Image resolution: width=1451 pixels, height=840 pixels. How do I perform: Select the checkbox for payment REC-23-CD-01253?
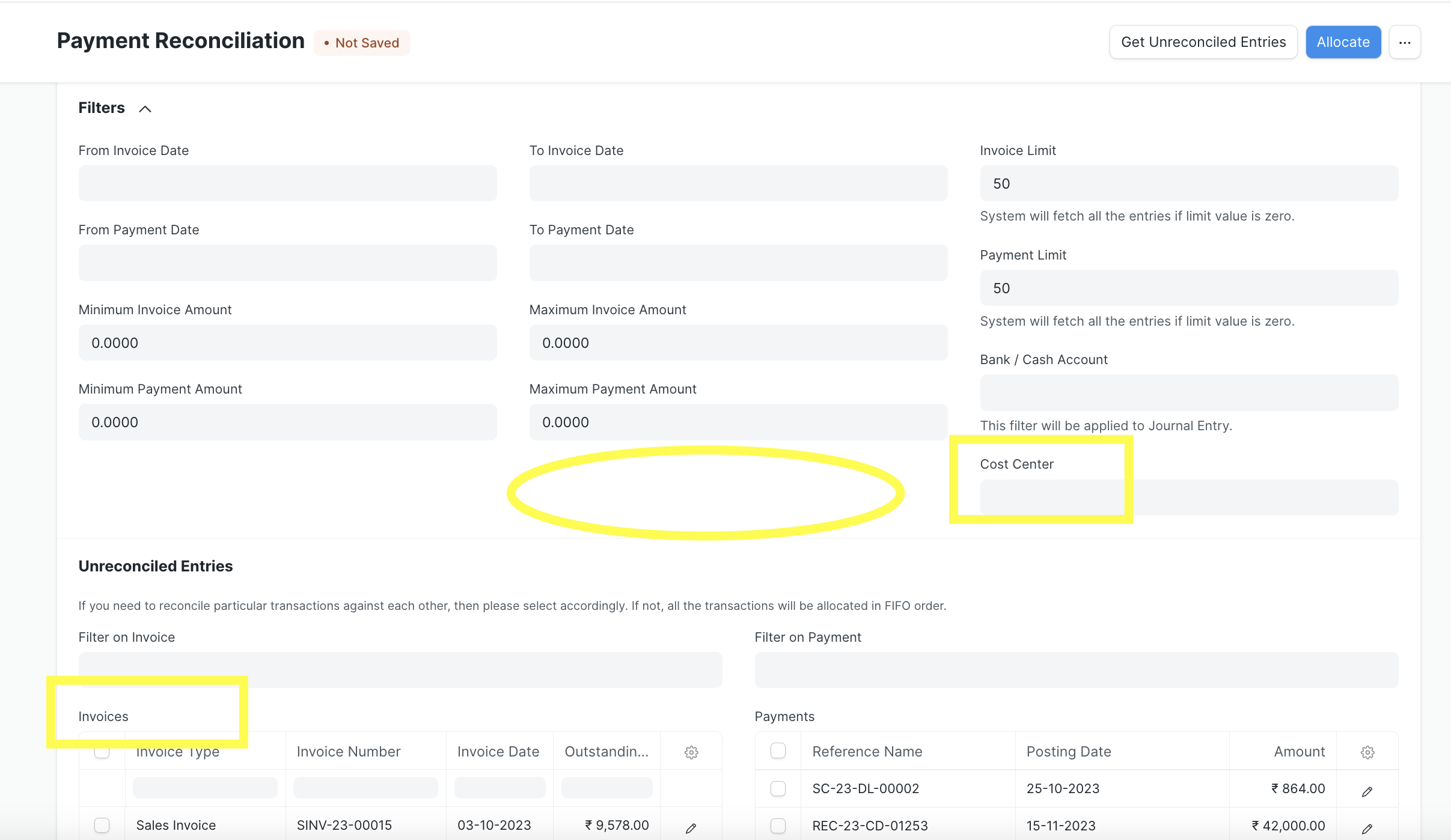coord(778,826)
